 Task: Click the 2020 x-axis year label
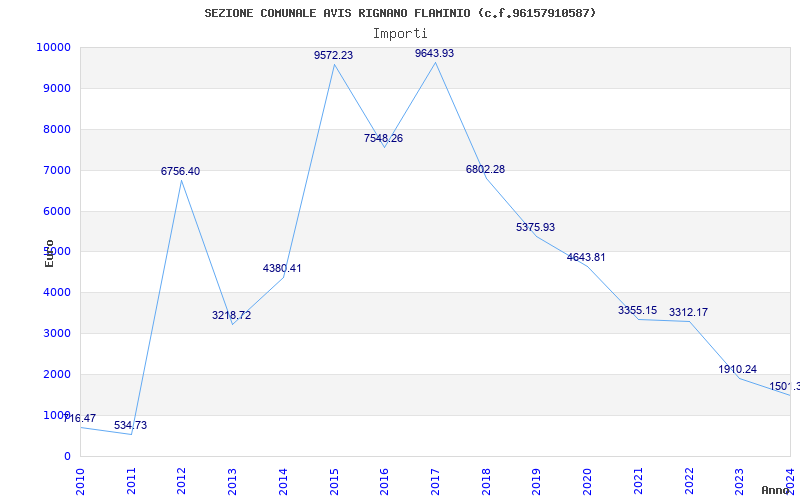point(587,482)
